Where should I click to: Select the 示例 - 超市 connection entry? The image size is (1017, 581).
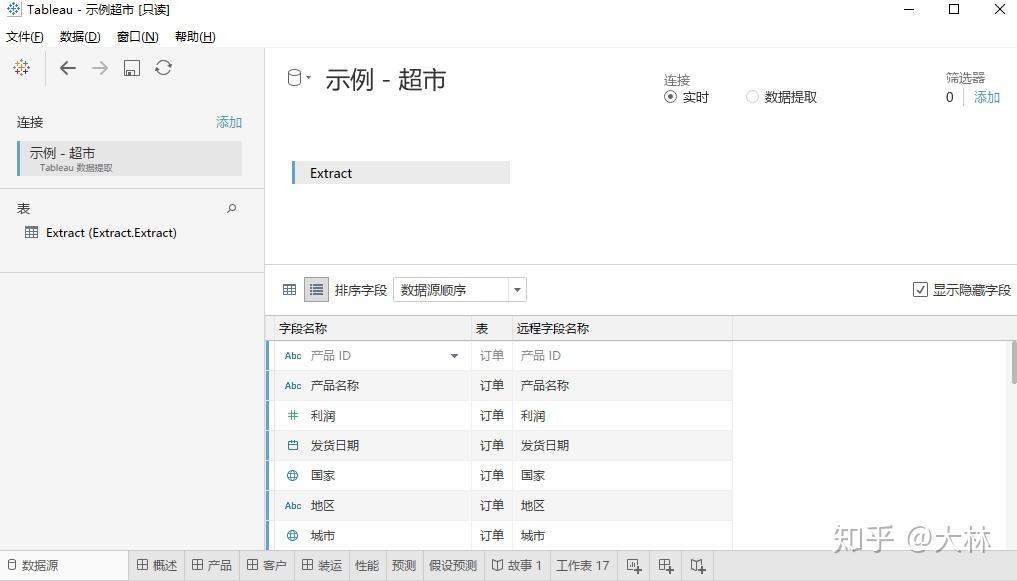tap(130, 158)
